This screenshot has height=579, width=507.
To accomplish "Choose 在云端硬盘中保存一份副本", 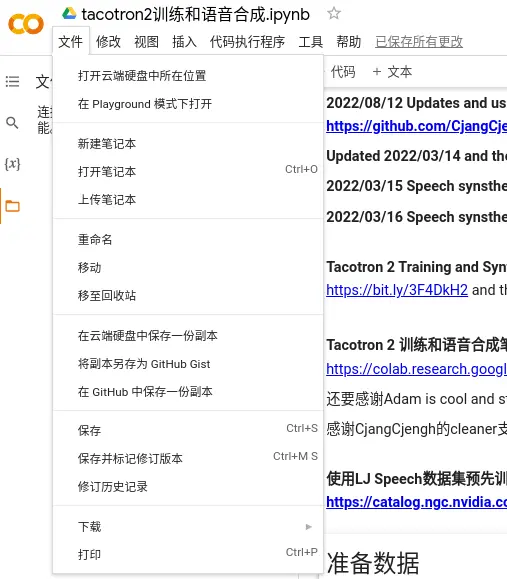I will point(188,336).
